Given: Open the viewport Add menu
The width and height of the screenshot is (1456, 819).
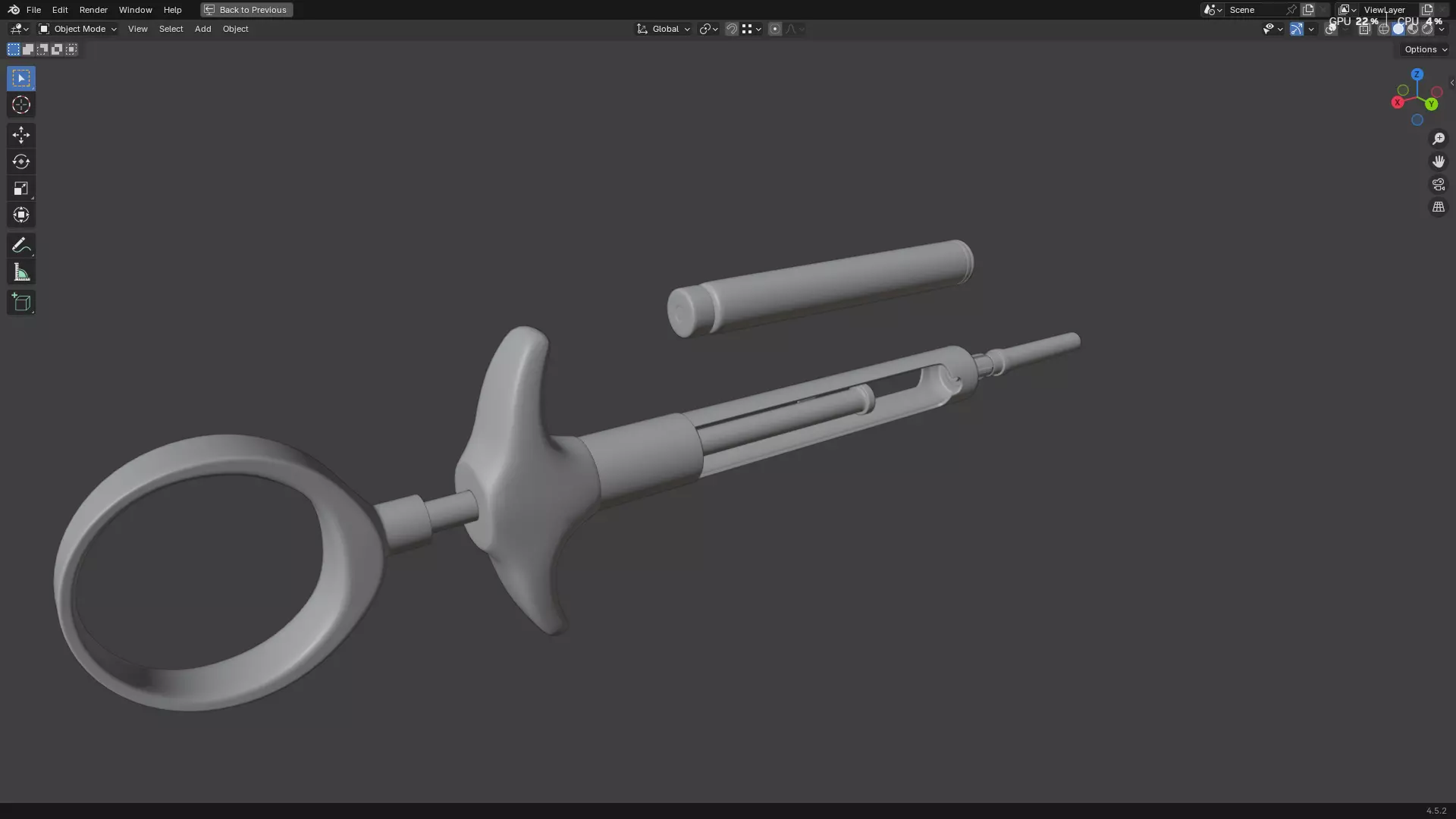Looking at the screenshot, I should [202, 29].
